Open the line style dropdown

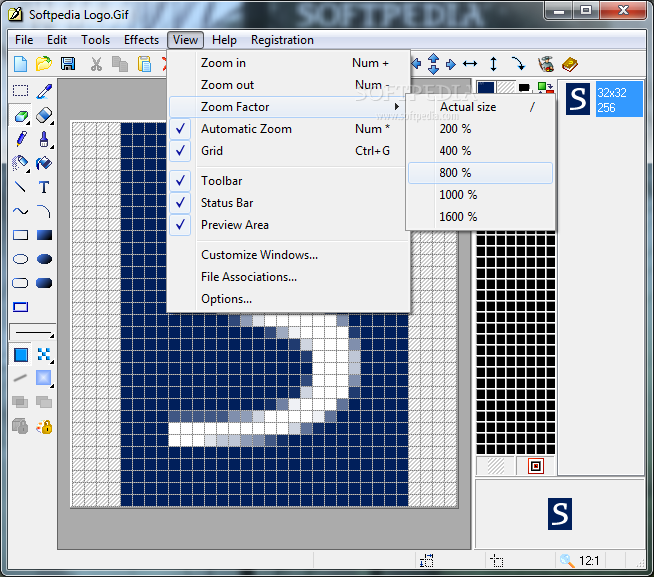[x=33, y=333]
